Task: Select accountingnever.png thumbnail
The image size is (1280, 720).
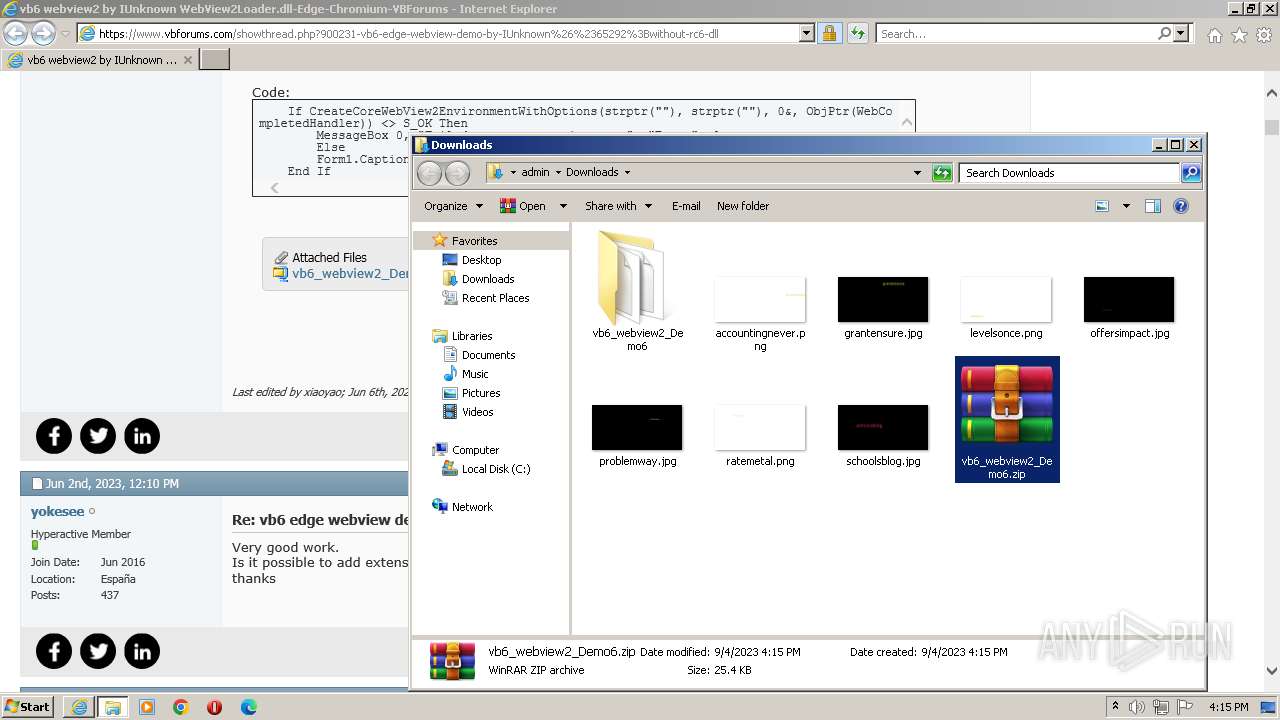Action: point(760,299)
